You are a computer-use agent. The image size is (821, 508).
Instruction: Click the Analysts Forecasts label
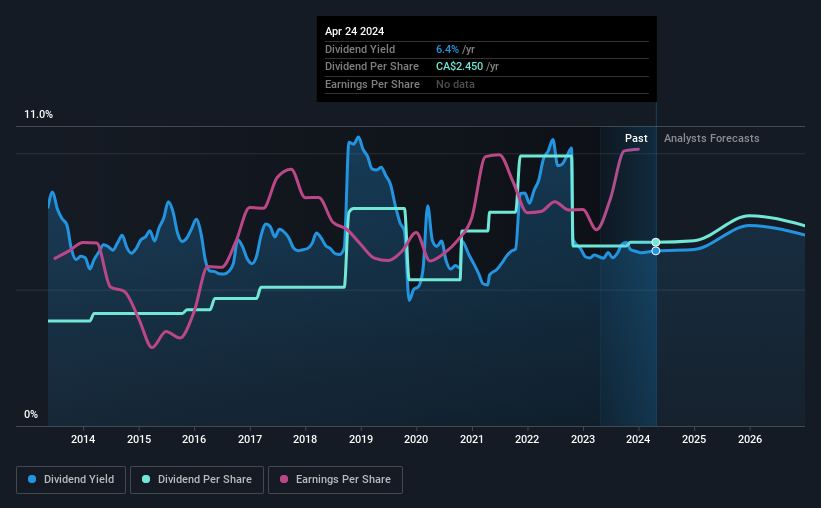(712, 138)
